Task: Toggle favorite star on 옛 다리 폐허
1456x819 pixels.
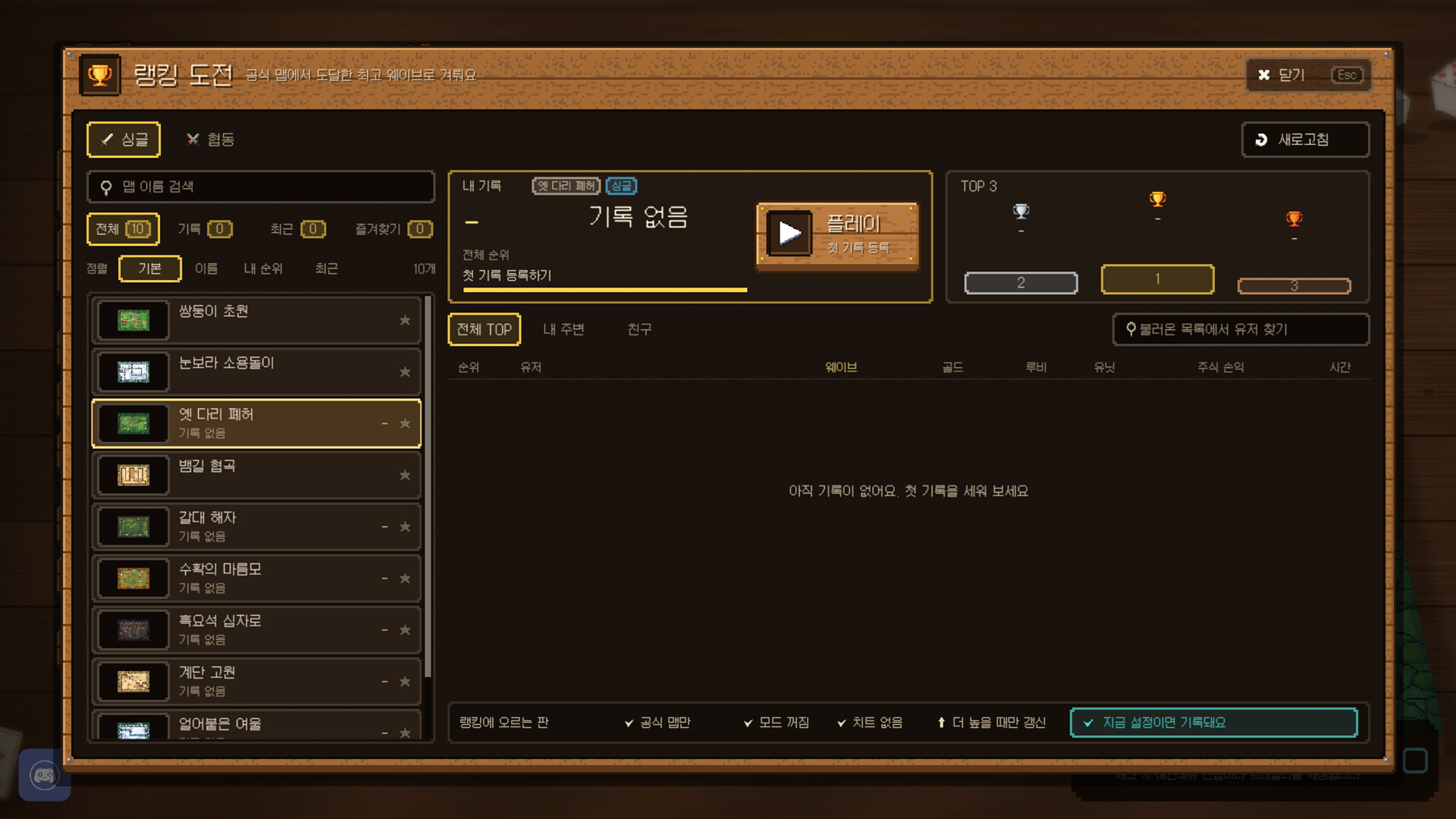Action: pos(405,424)
